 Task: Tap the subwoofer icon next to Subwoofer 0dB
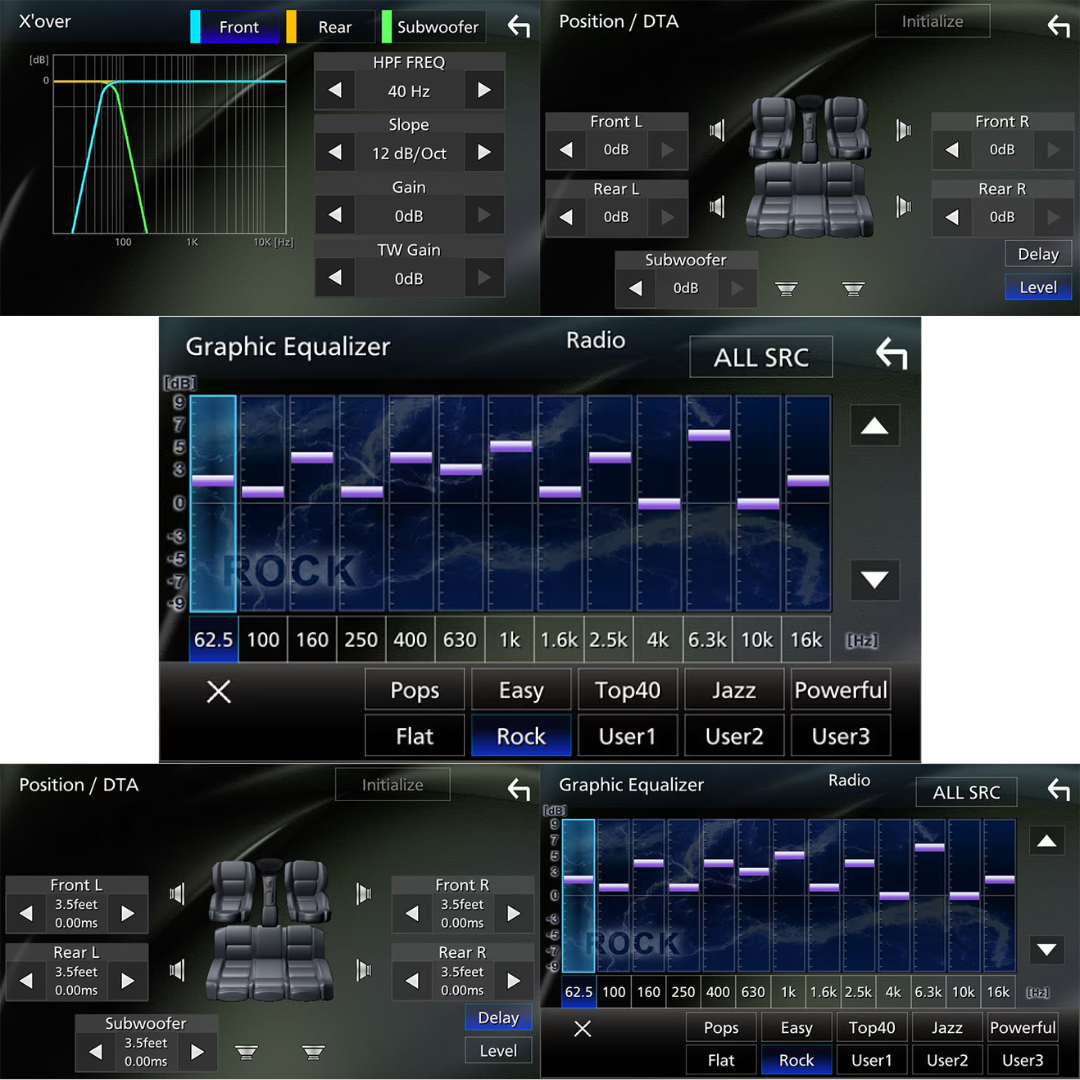click(787, 289)
